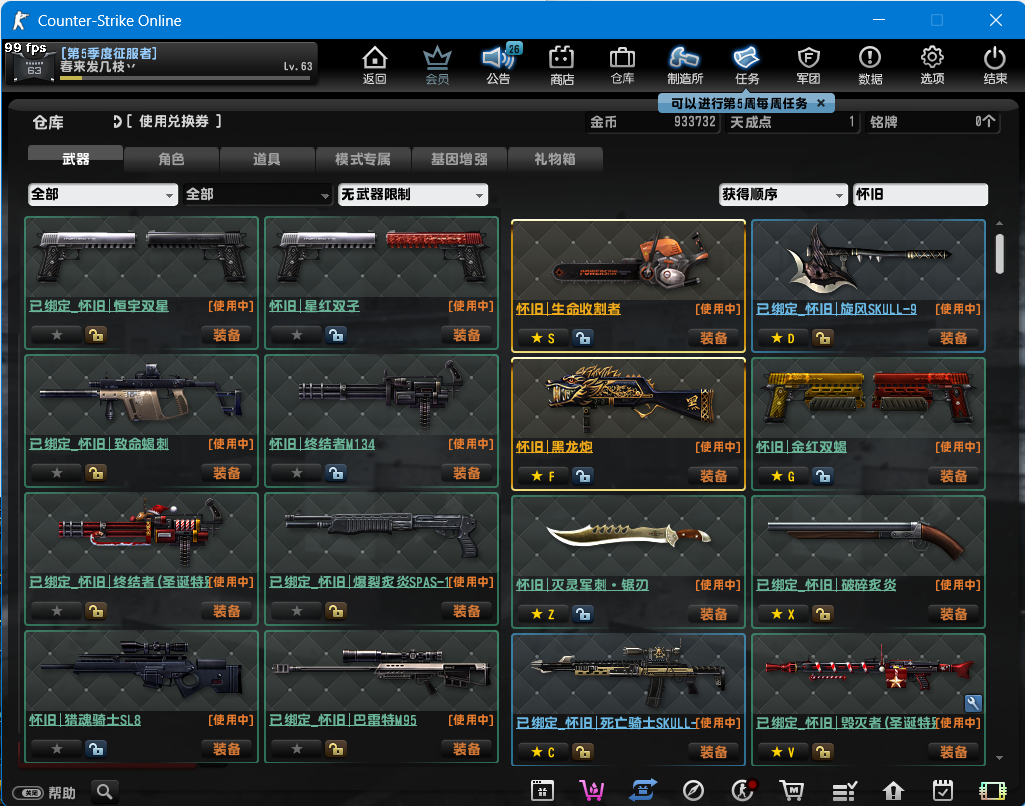Open the 制造所 crafting icon
1025x806 pixels.
click(x=684, y=65)
